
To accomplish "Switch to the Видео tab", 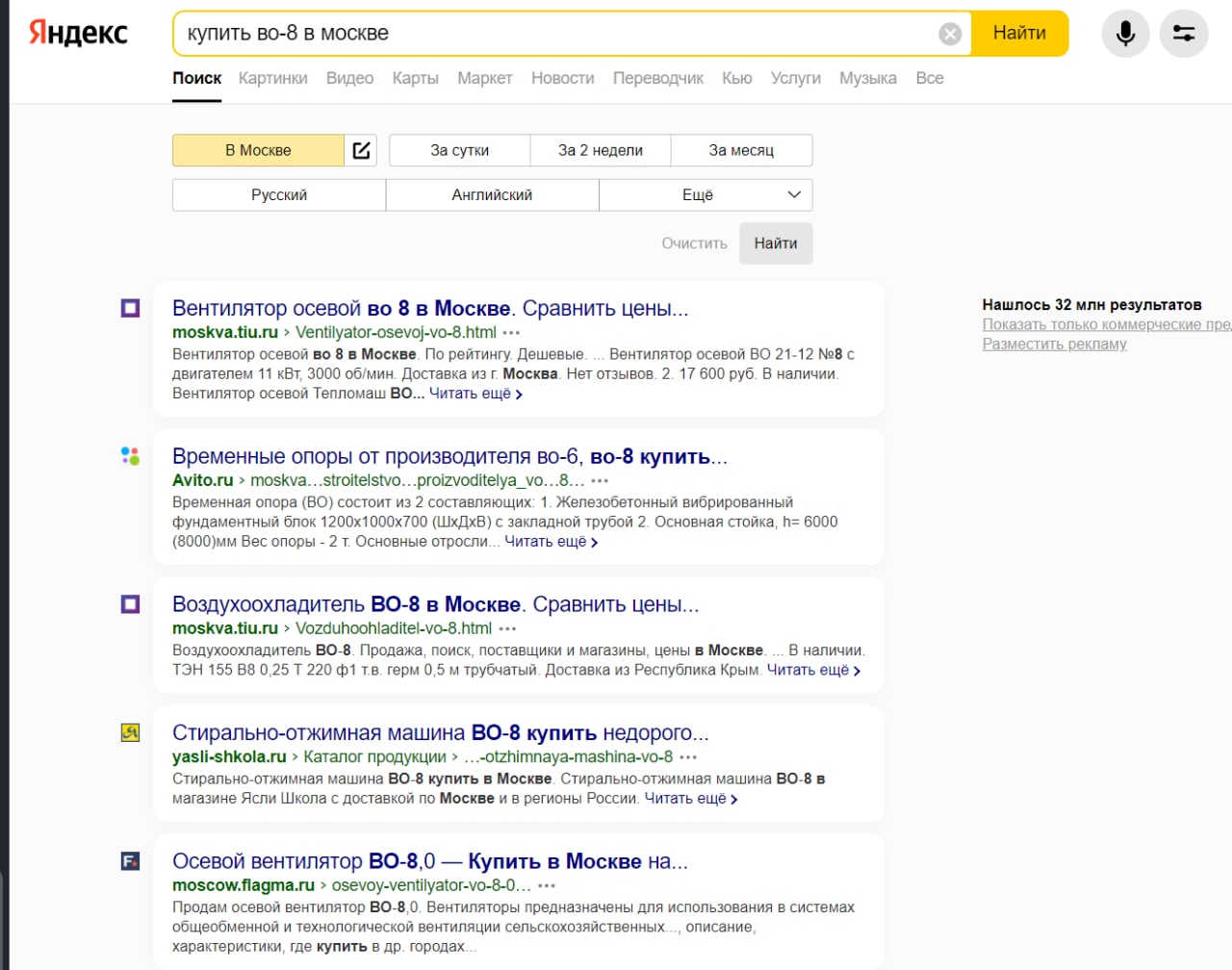I will (x=349, y=78).
